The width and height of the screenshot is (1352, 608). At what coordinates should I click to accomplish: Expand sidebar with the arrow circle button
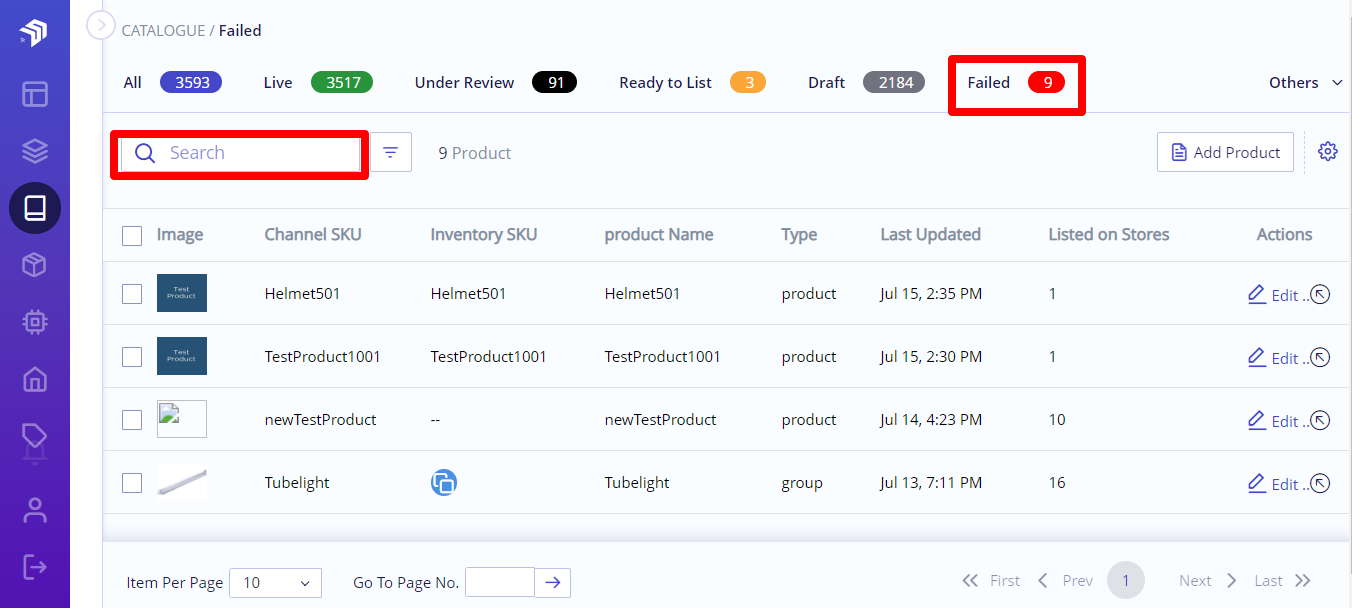[101, 24]
